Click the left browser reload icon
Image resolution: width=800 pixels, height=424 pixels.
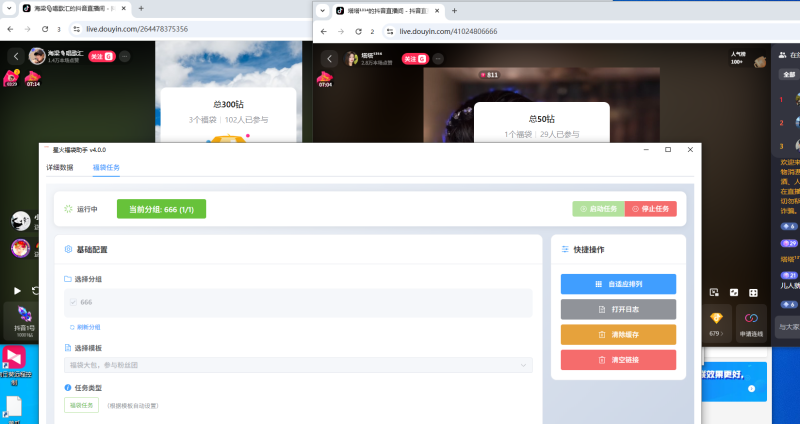[46, 30]
